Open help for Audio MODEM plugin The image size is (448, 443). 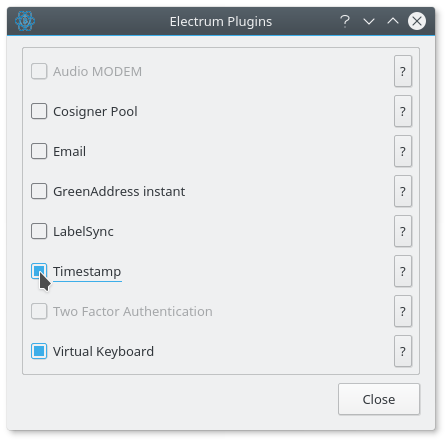point(403,71)
